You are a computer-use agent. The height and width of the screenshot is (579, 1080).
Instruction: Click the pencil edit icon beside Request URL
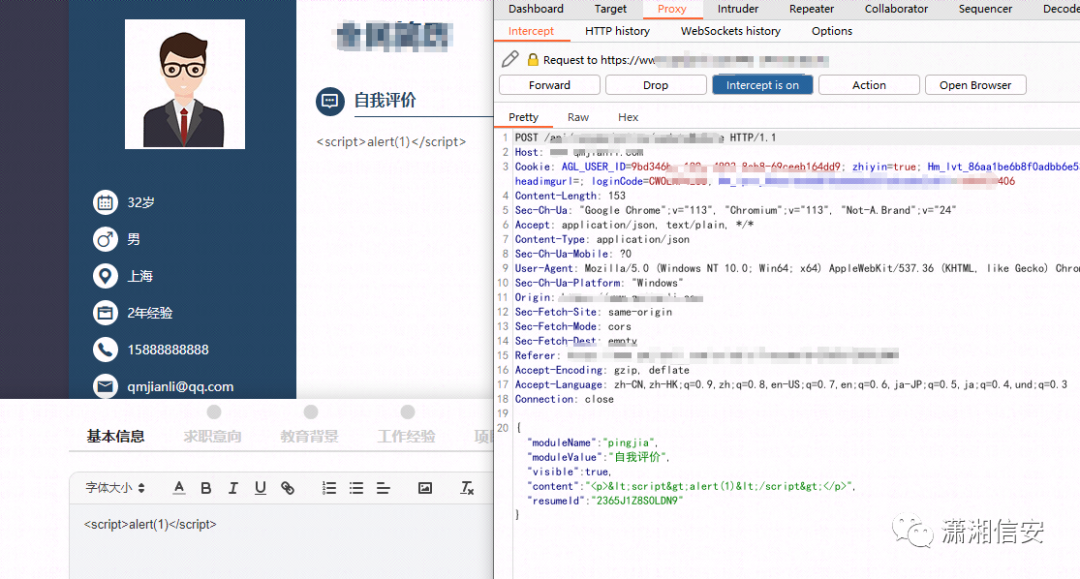tap(510, 59)
